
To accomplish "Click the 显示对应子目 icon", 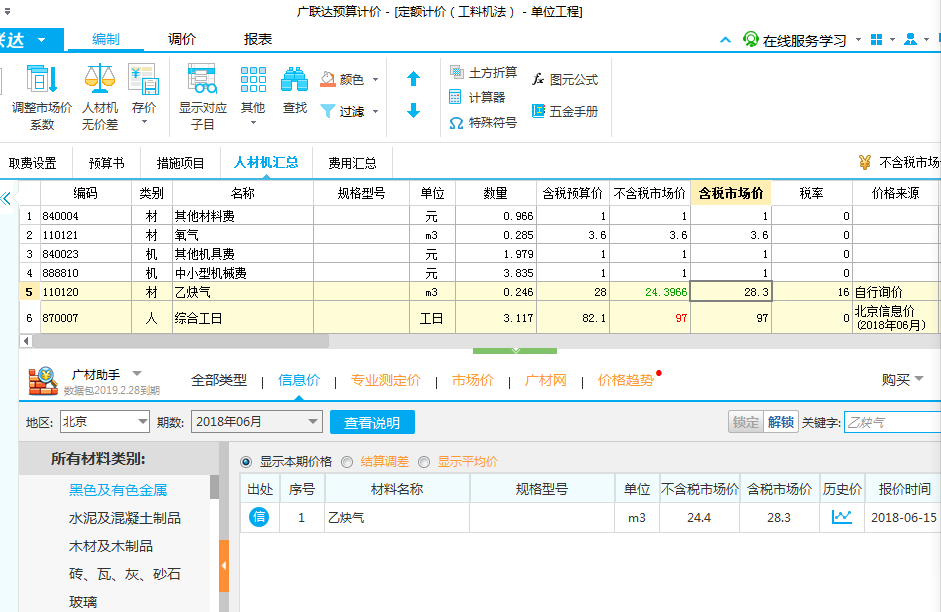I will 202,79.
